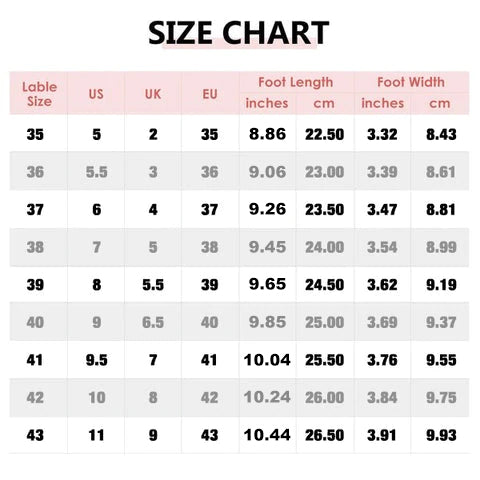Click US size 5.5 cell
Screen dimensions: 480x480
tap(97, 172)
